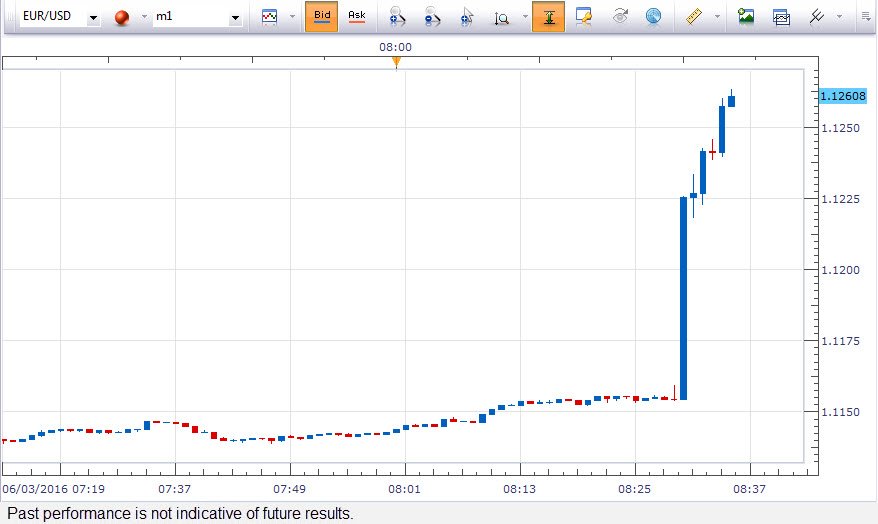Select the diagonal lines drawing tool
Screen dimensions: 878x524
point(816,17)
